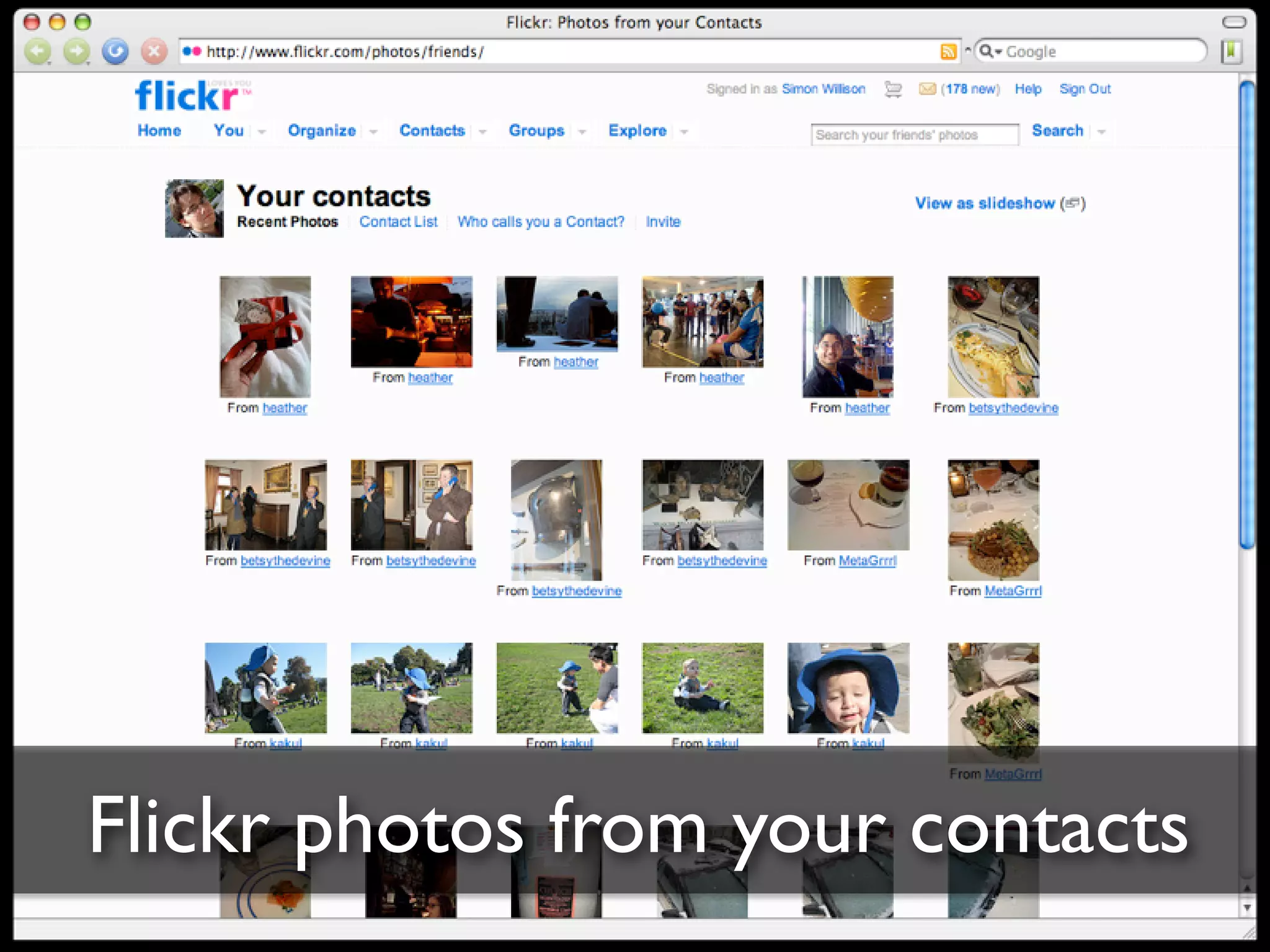This screenshot has height=952, width=1270.
Task: Click the scrollbar up arrow
Action: [x=1246, y=888]
